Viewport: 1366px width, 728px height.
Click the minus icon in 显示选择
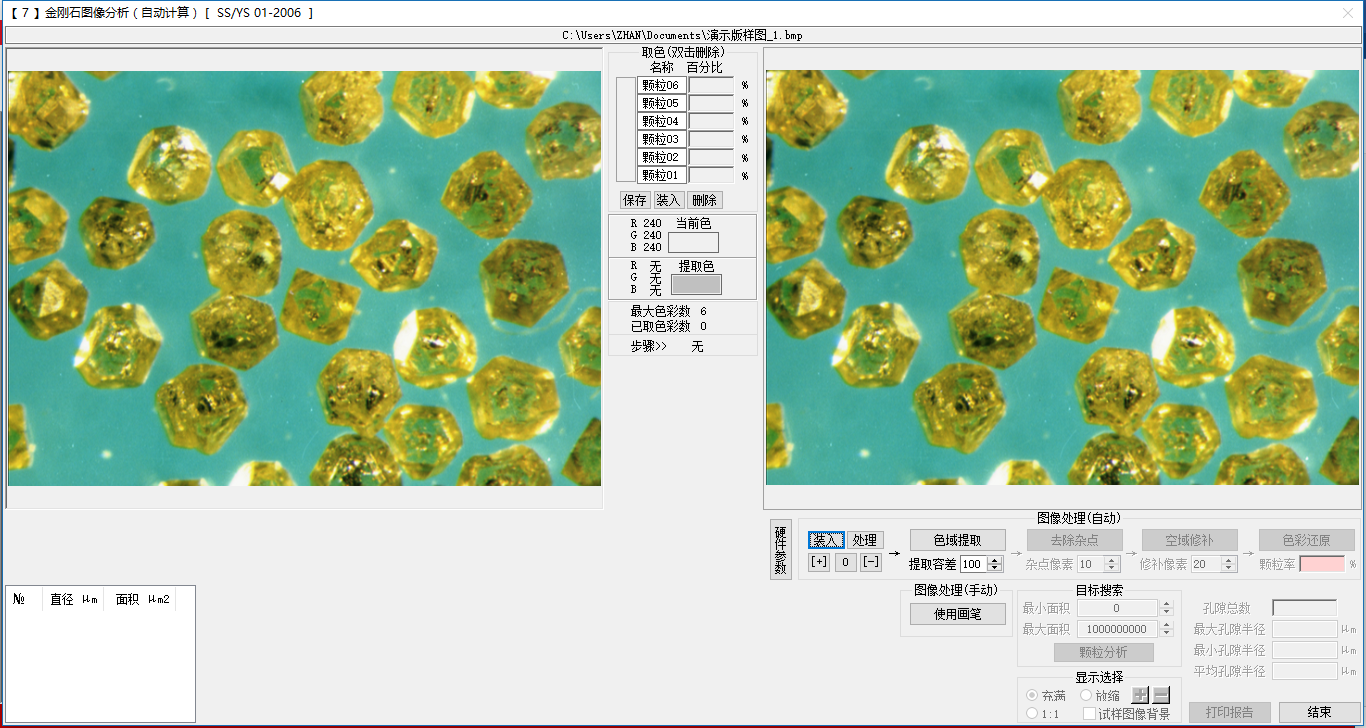[x=1161, y=695]
